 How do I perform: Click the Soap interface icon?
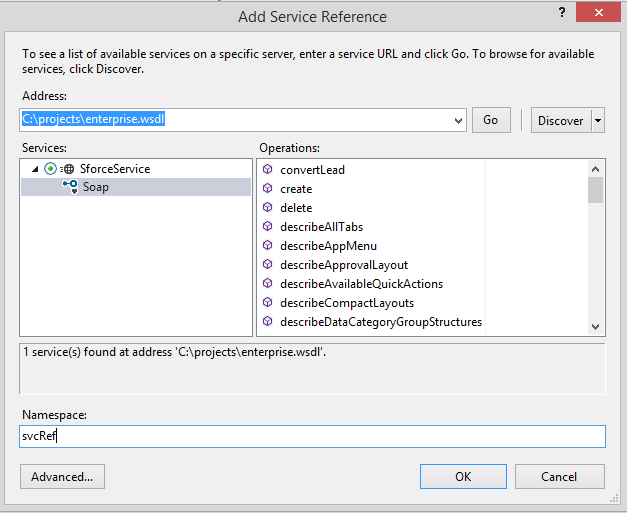click(69, 187)
